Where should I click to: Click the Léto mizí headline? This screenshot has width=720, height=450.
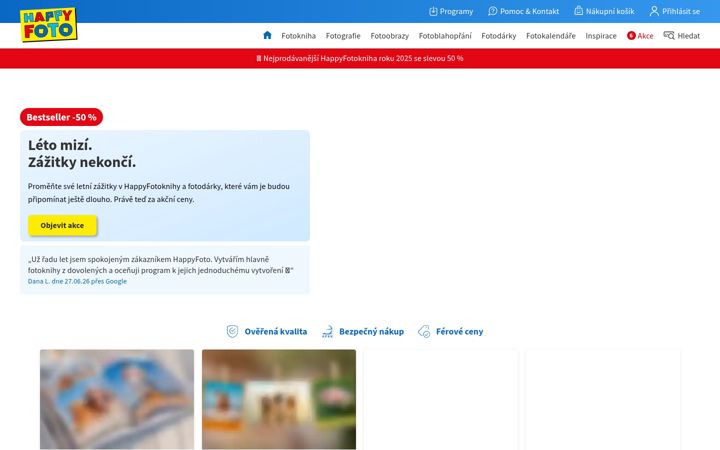tap(82, 153)
